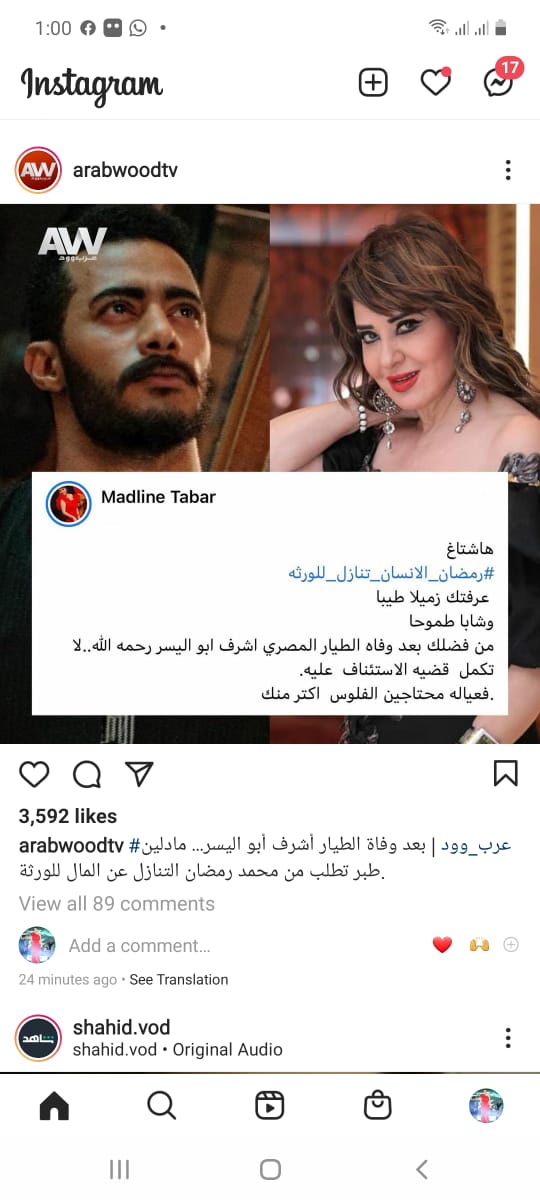
Task: Open the Reels tab
Action: (x=269, y=1105)
